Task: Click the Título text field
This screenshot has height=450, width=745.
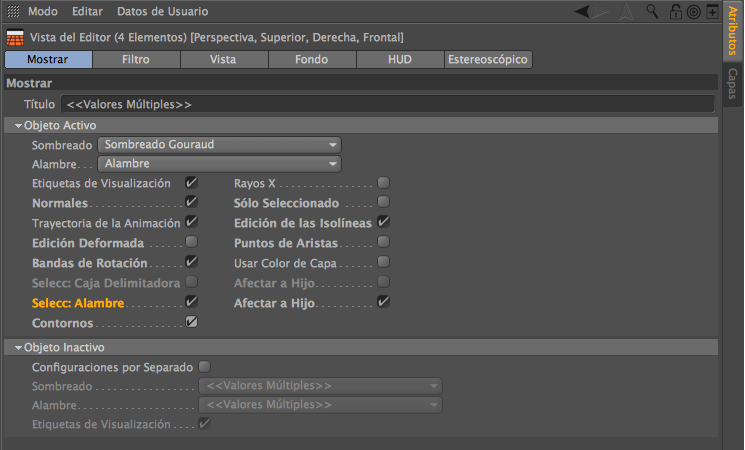Action: pos(387,104)
